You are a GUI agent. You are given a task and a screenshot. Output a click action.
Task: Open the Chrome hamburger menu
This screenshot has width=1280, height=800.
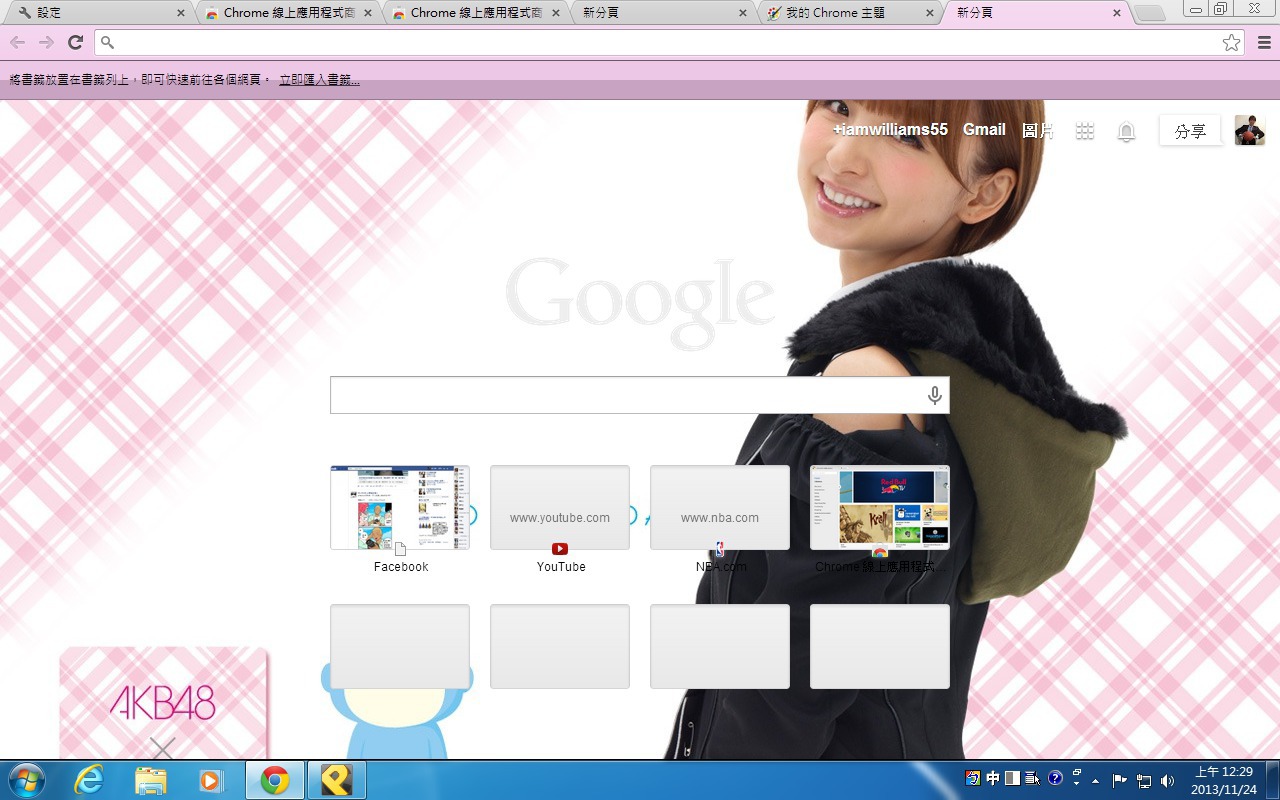click(1264, 42)
